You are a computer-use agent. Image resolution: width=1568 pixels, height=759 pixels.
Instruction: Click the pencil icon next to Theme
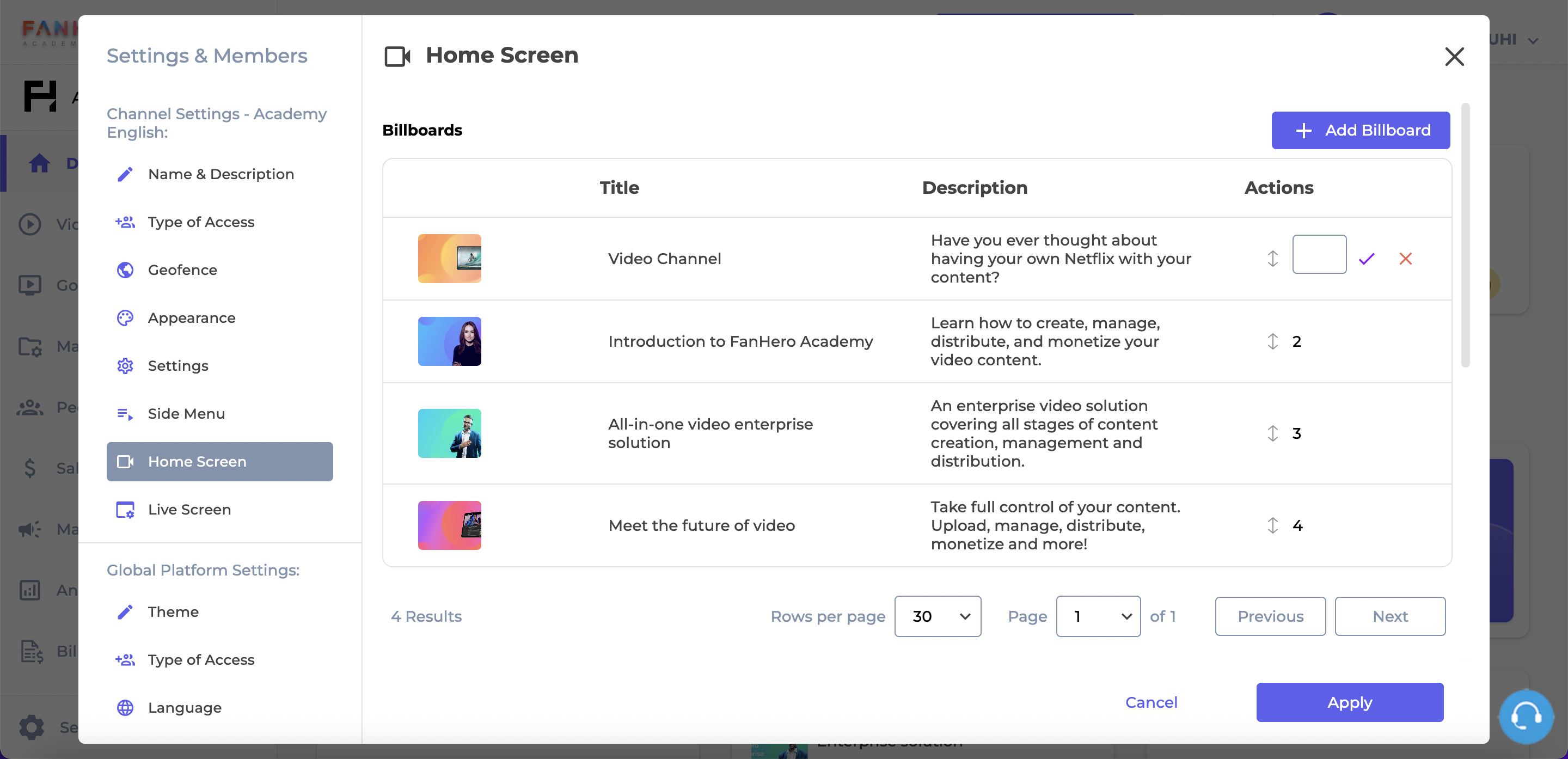click(125, 611)
